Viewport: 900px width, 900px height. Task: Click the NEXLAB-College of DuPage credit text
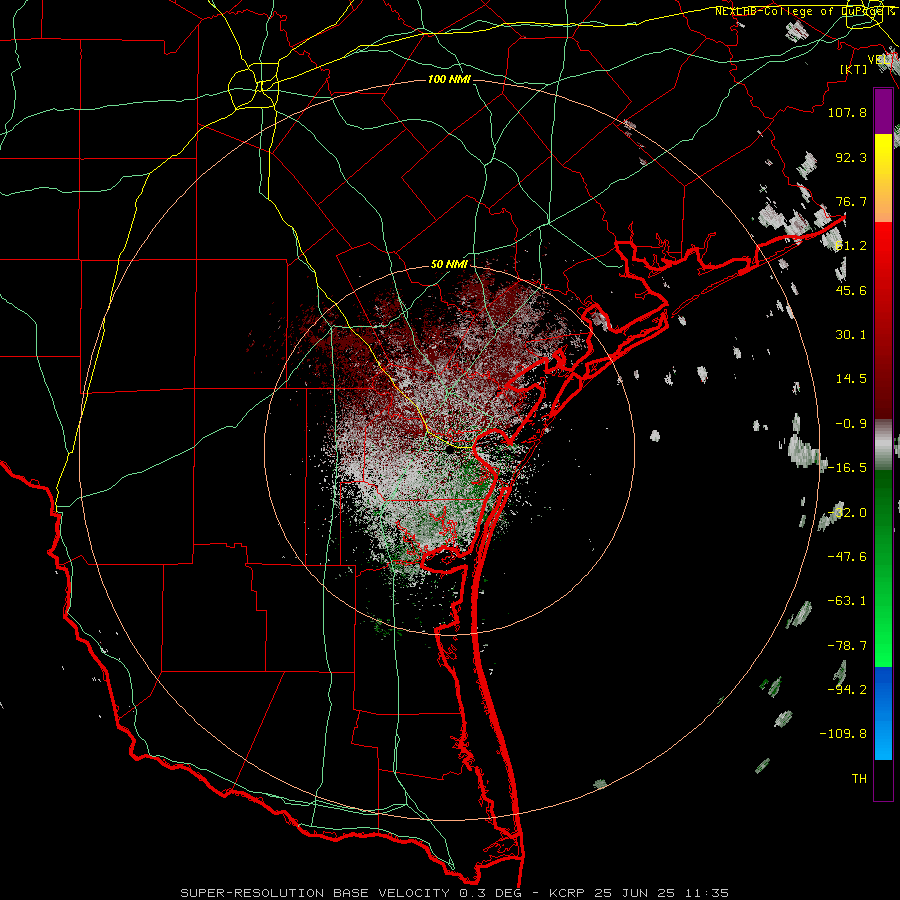[x=804, y=11]
